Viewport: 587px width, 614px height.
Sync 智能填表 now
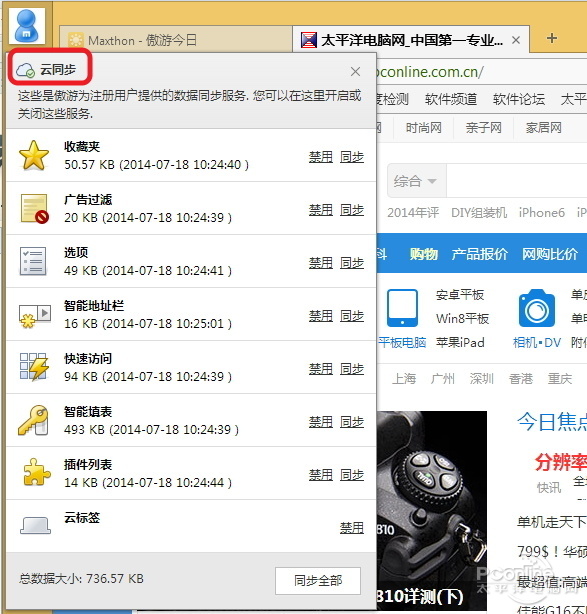[352, 422]
